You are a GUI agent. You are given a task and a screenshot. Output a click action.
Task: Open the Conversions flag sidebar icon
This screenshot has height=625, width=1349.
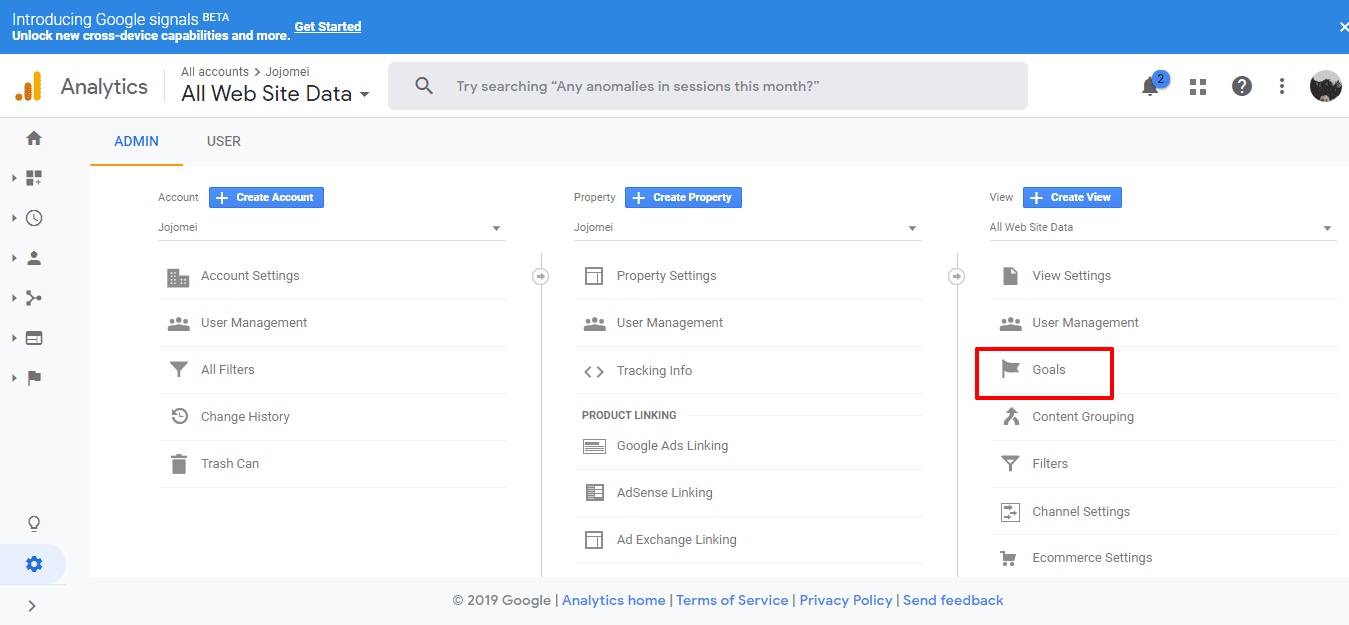[34, 378]
